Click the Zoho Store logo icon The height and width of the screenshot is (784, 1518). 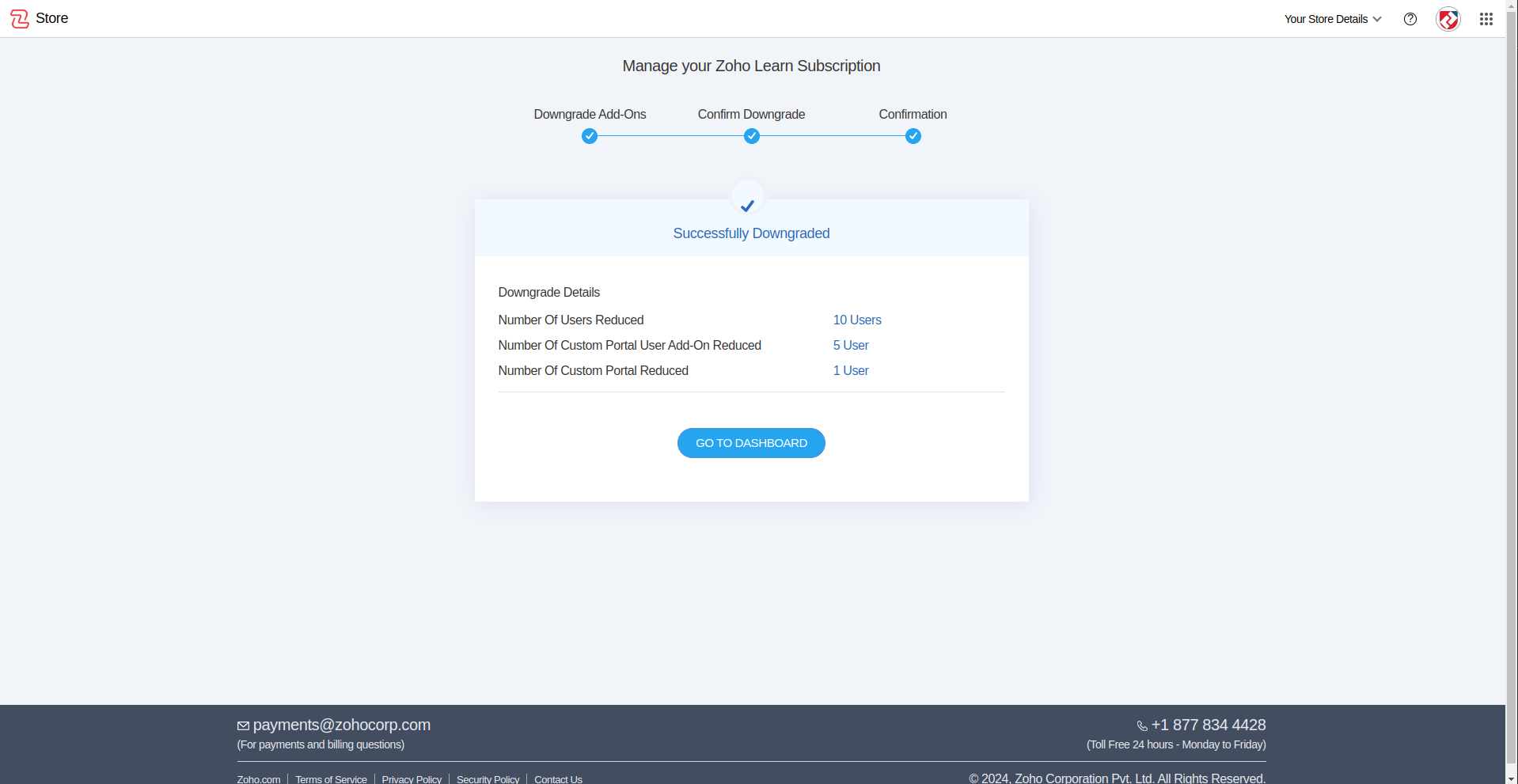pyautogui.click(x=20, y=19)
